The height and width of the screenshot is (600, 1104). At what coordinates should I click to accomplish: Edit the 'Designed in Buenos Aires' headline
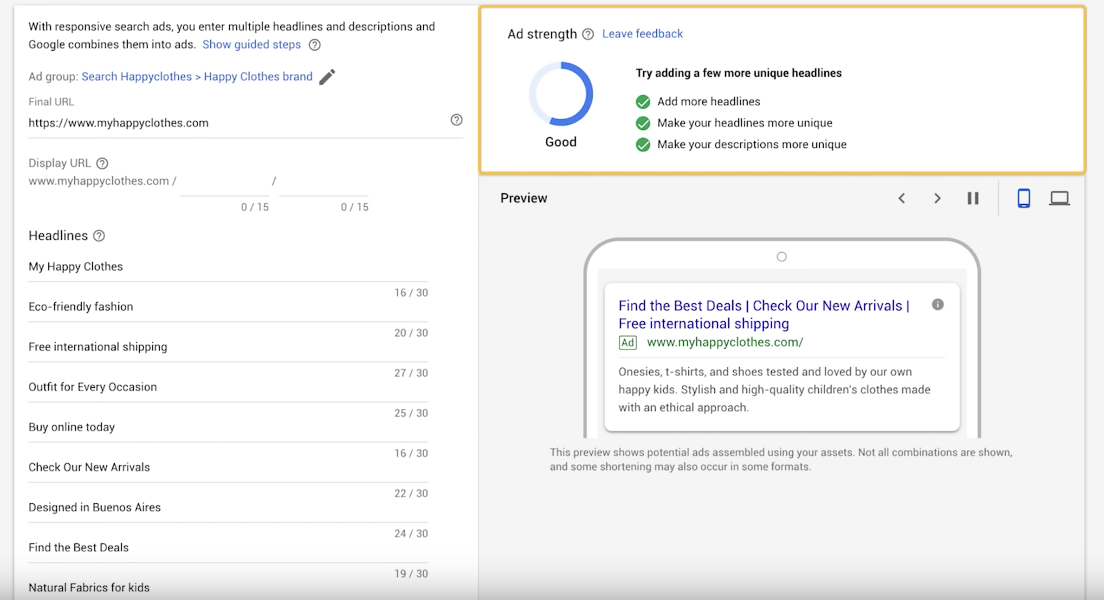[x=228, y=508]
